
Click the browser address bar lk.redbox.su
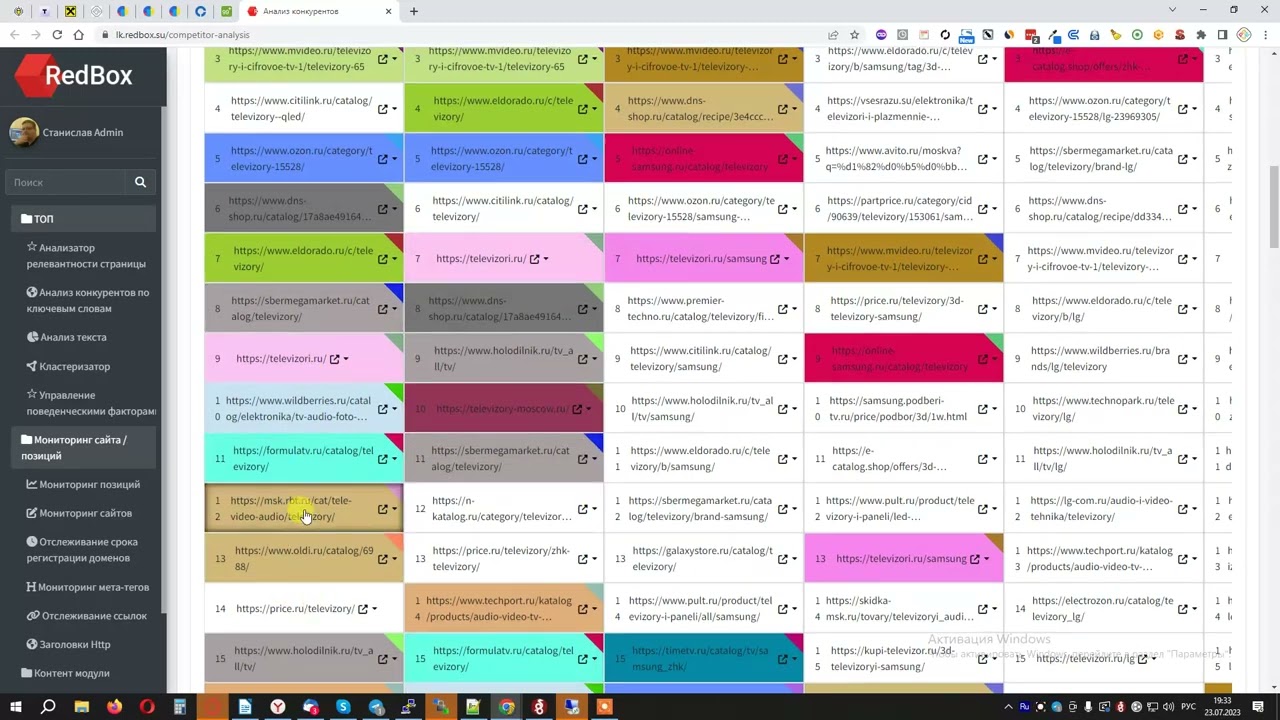[460, 35]
